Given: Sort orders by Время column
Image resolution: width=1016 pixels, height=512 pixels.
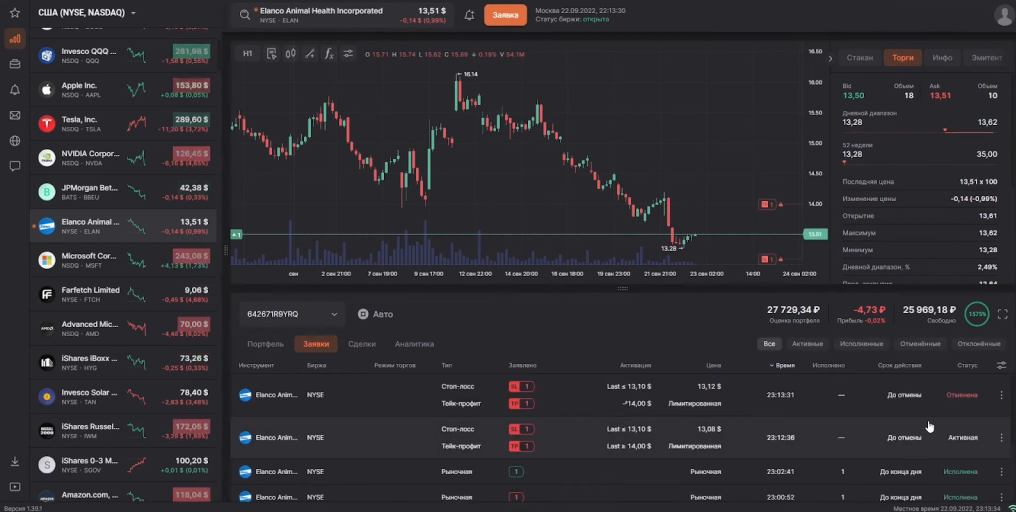Looking at the screenshot, I should tap(782, 366).
